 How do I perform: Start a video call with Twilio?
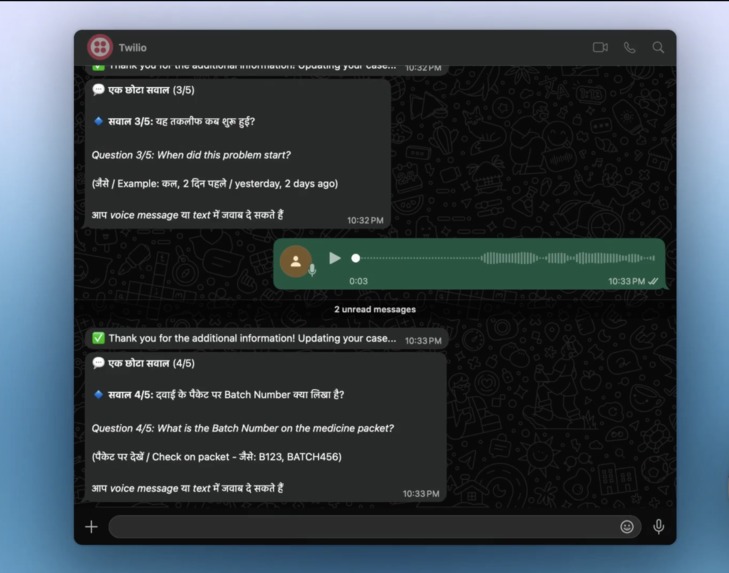tap(600, 47)
